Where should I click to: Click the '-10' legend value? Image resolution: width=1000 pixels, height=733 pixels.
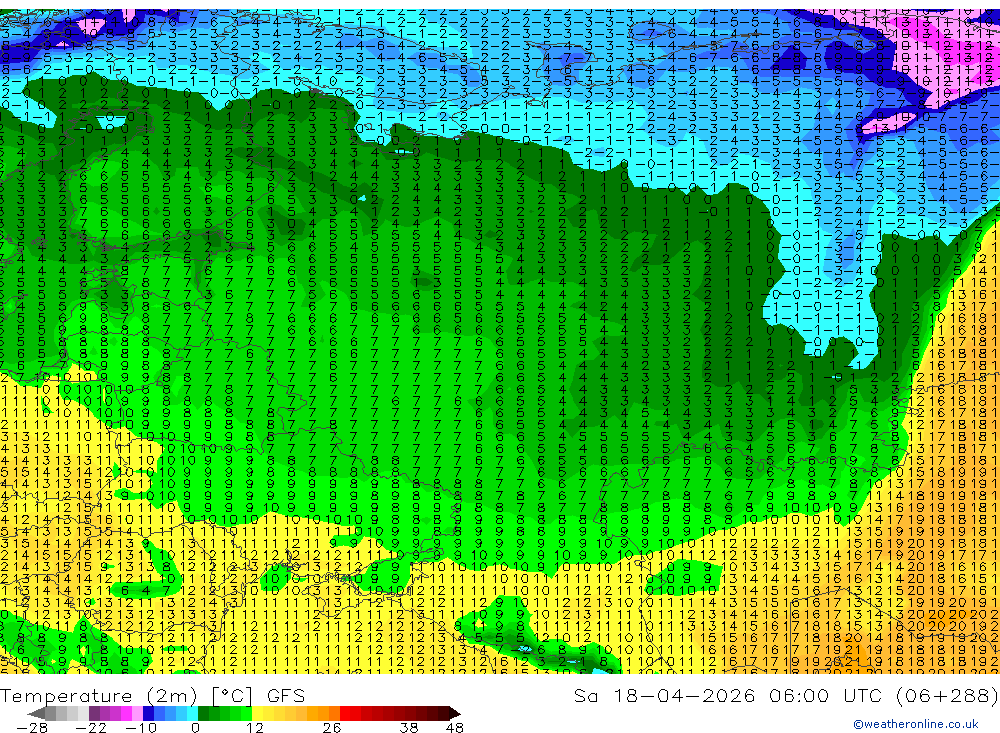(141, 728)
